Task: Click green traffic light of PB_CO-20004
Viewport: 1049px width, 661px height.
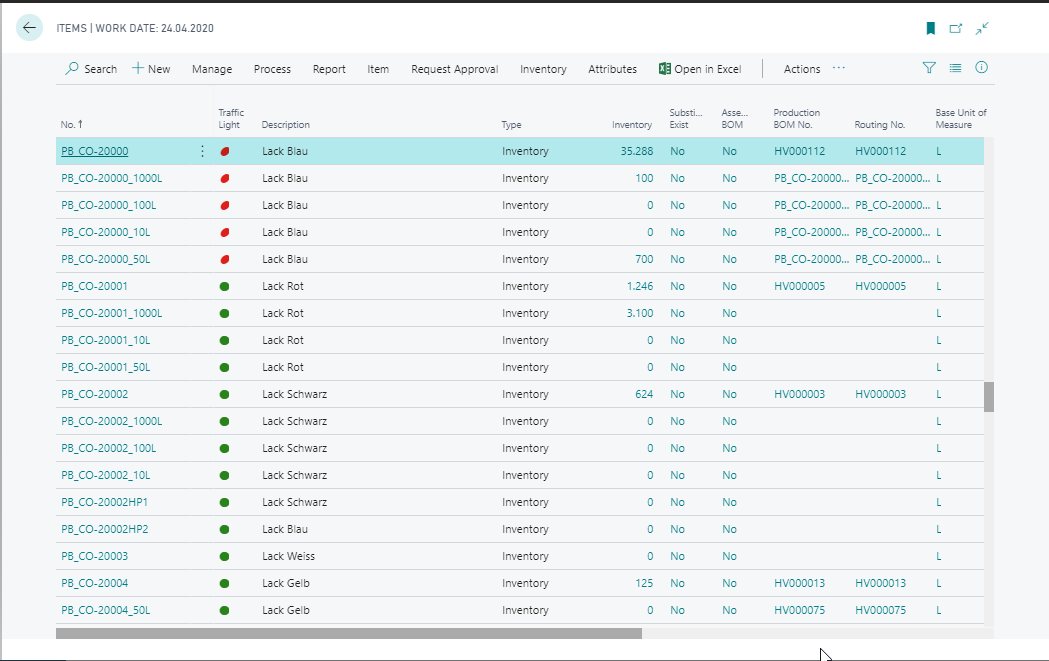Action: 225,583
